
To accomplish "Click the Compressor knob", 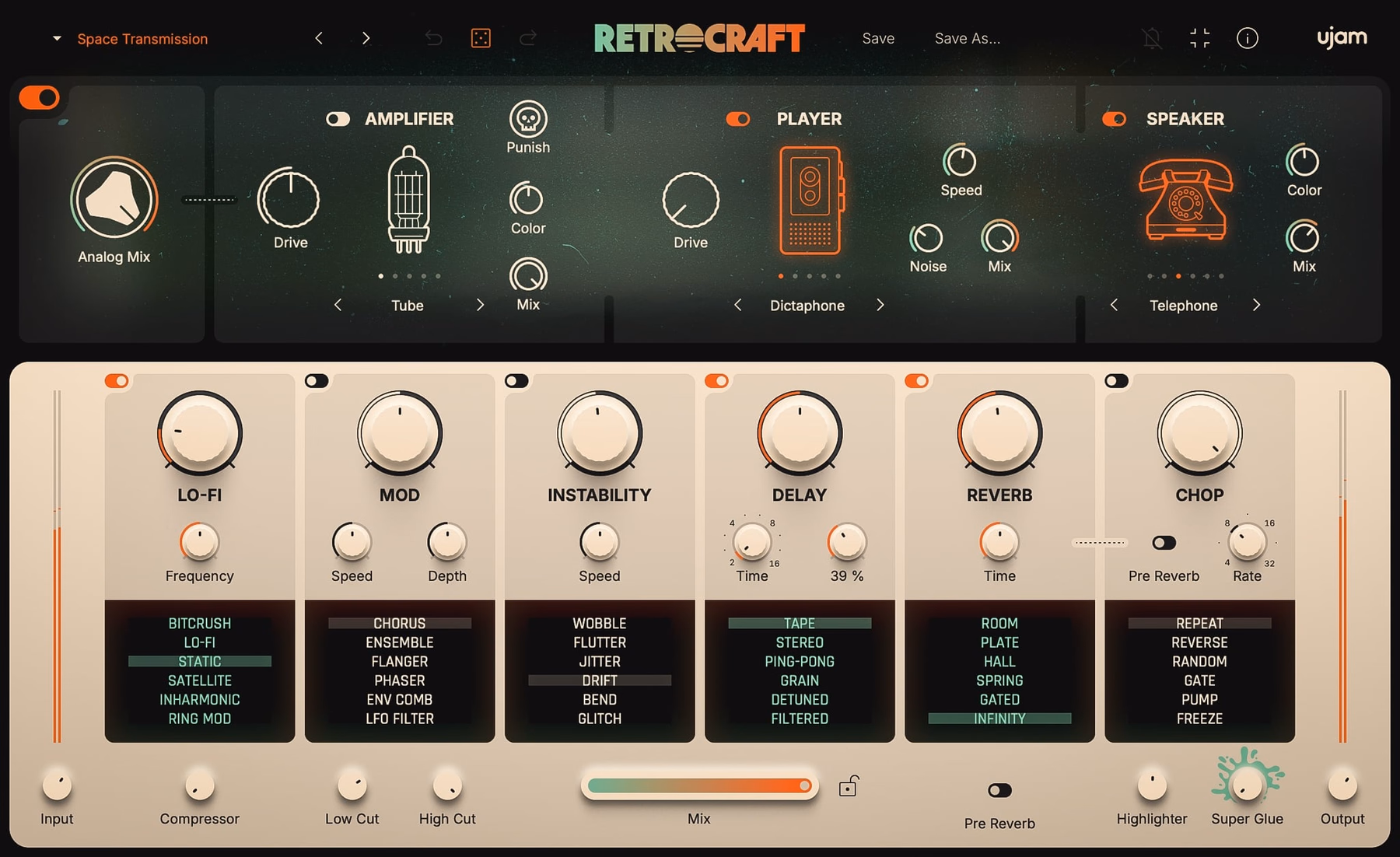I will 200,785.
